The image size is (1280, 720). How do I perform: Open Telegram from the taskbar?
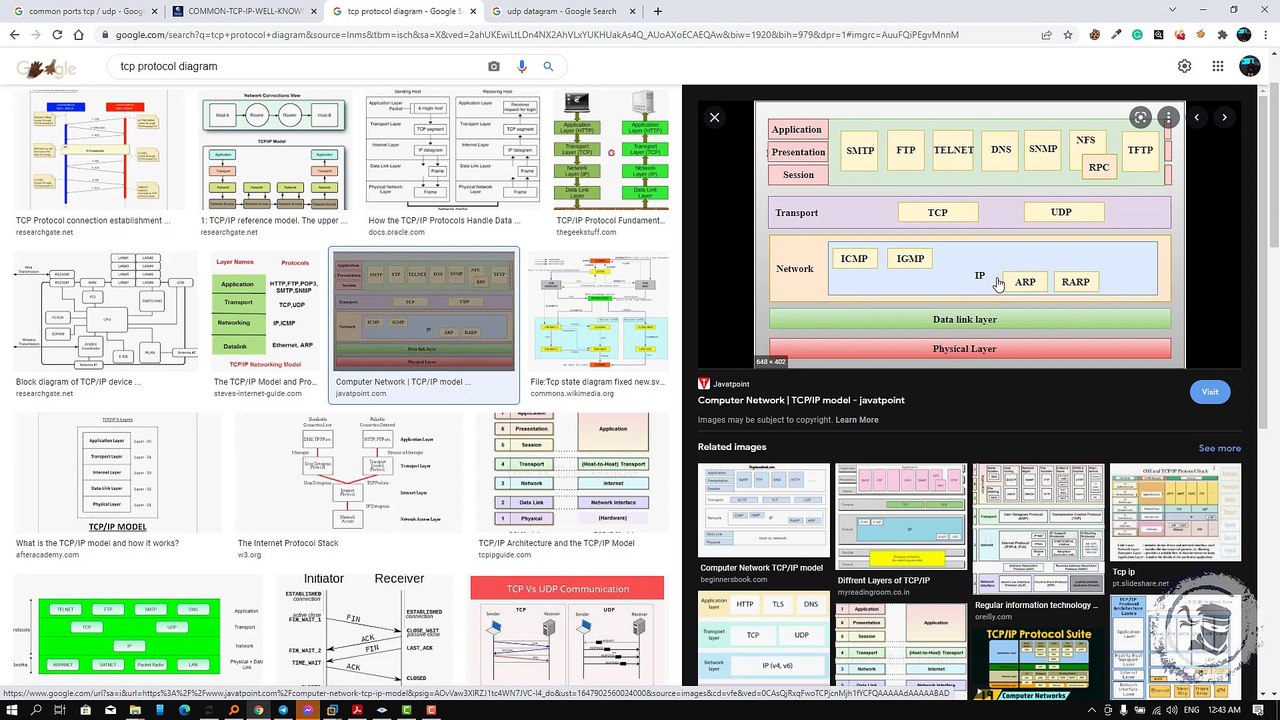click(x=283, y=710)
